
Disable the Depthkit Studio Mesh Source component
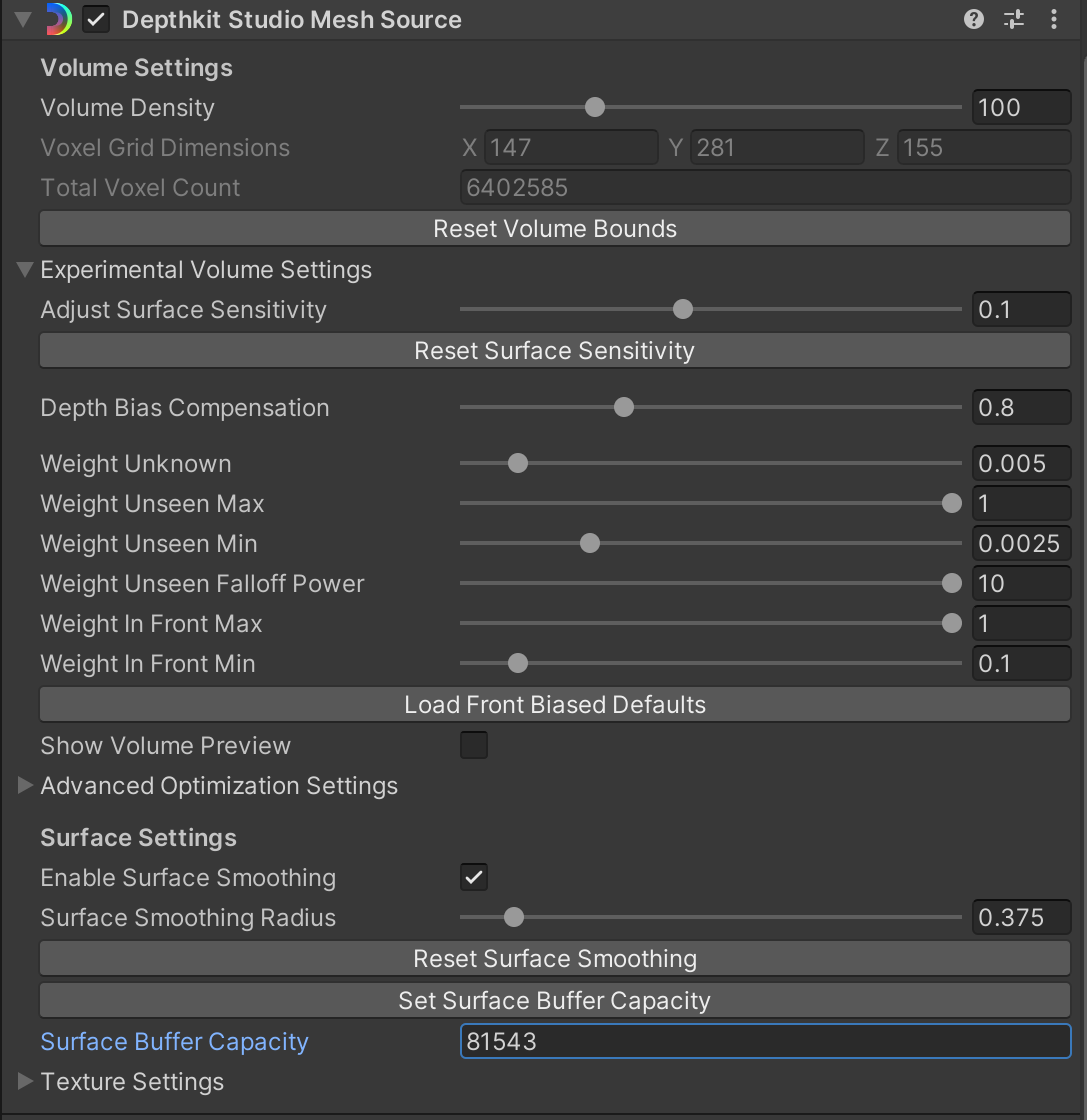click(x=96, y=19)
